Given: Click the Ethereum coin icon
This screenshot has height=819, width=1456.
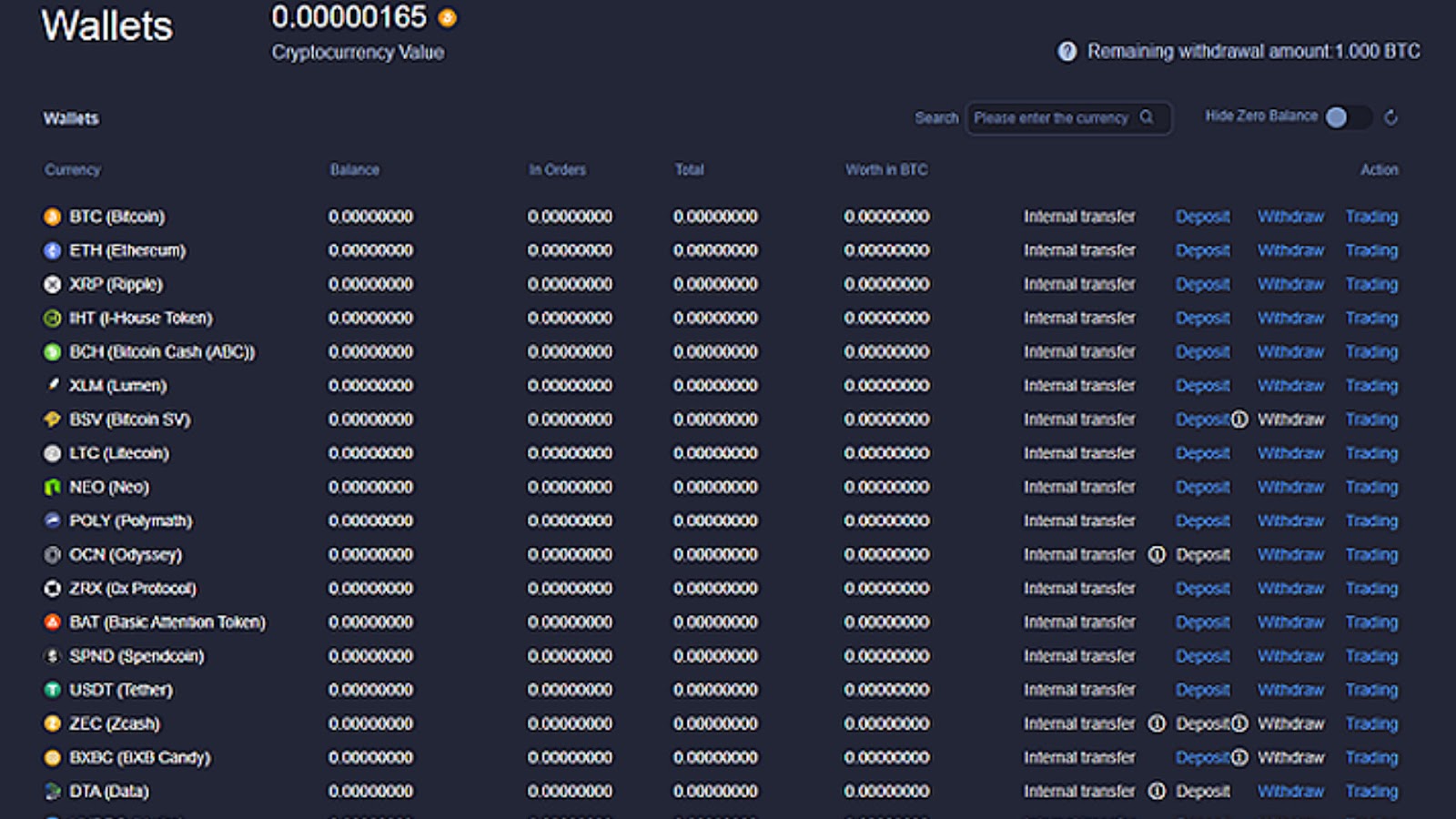Looking at the screenshot, I should tap(53, 250).
